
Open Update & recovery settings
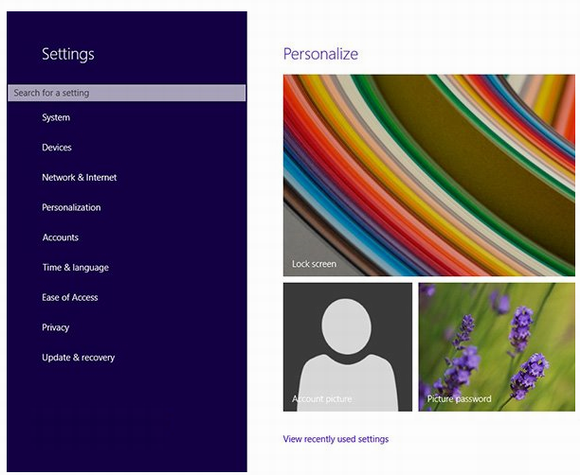[78, 358]
